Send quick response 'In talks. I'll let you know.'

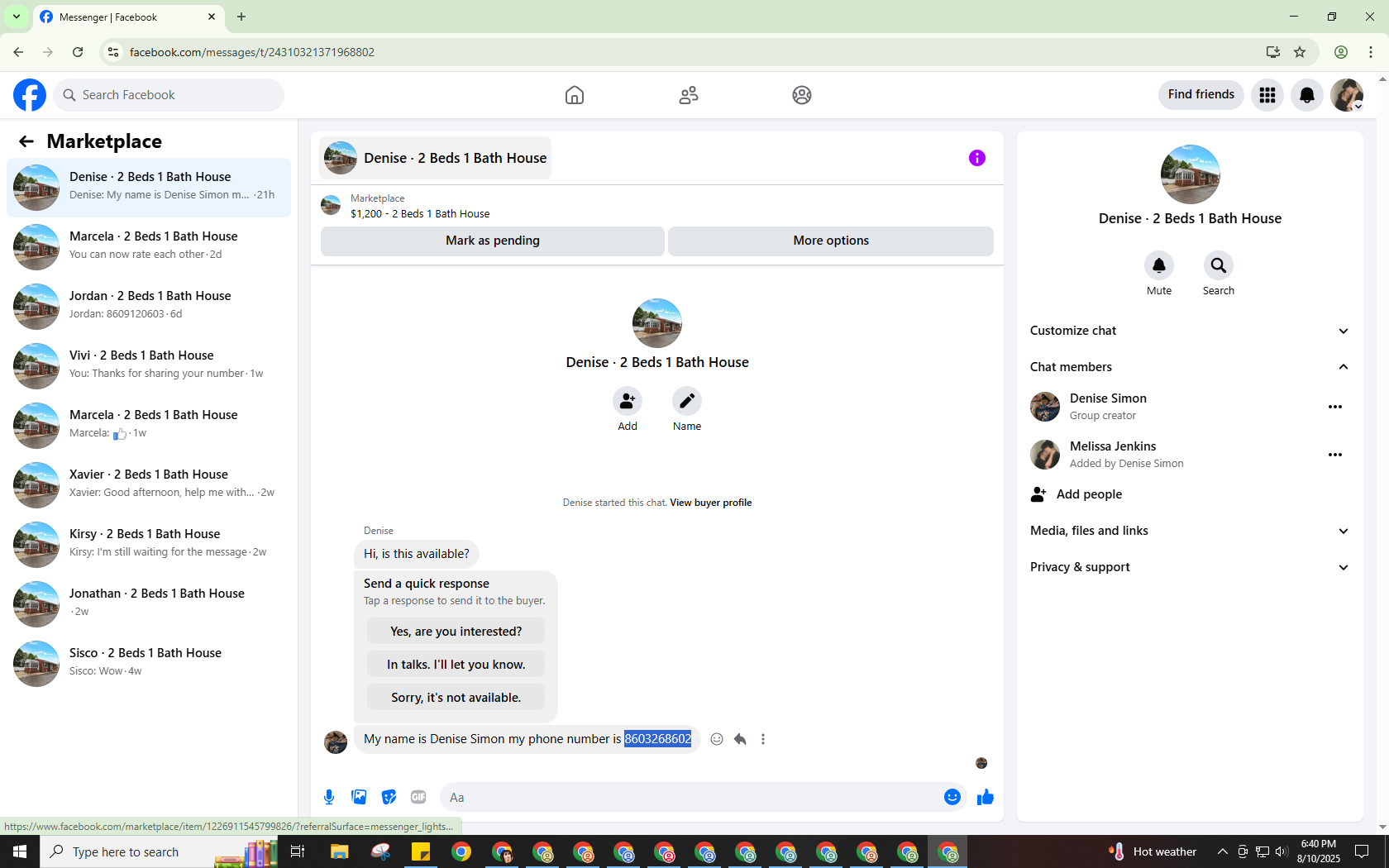[456, 665]
